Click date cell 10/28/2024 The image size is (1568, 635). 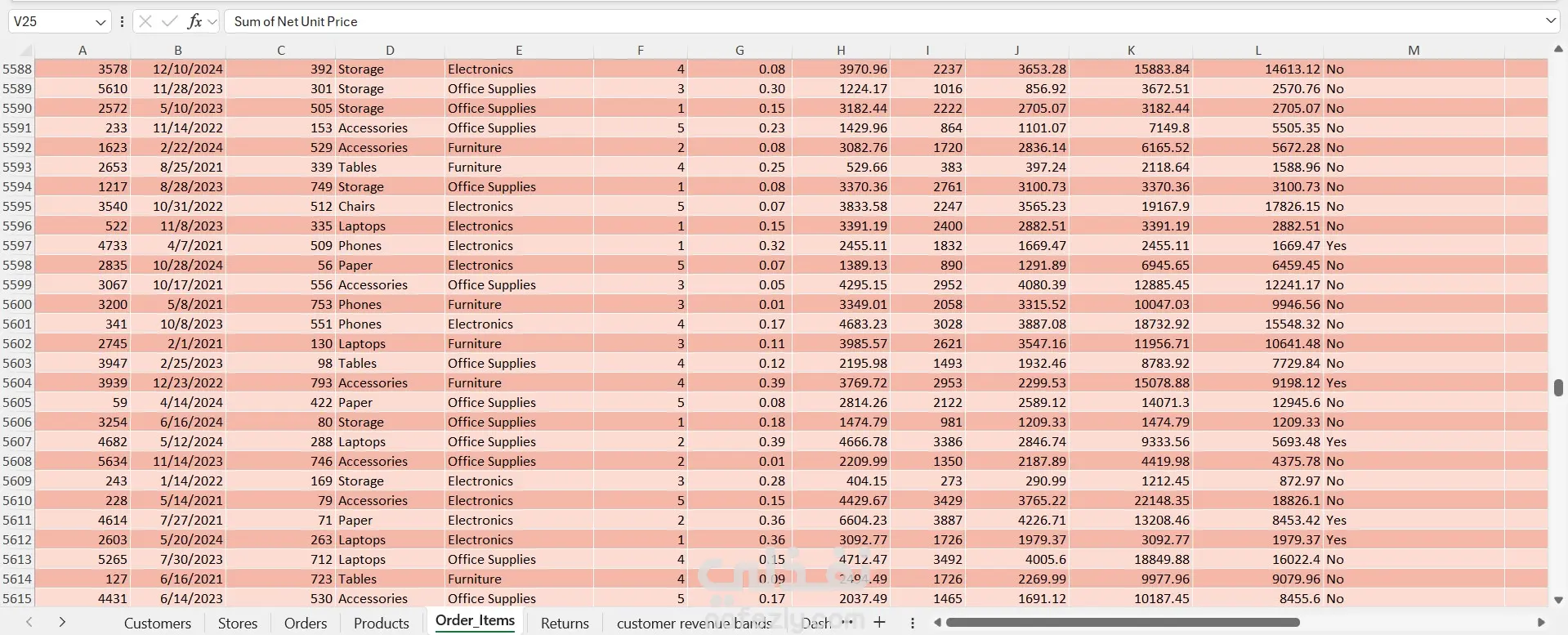pos(178,265)
